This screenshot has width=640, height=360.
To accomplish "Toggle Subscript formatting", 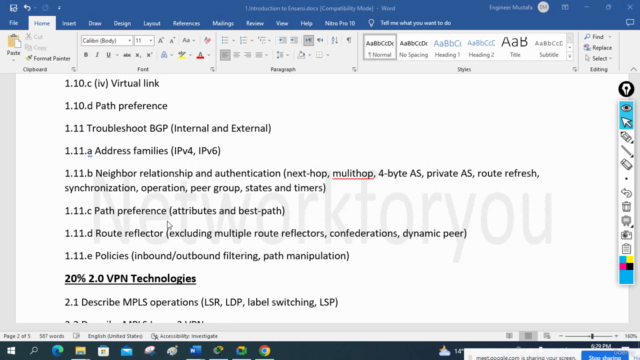I will click(138, 55).
